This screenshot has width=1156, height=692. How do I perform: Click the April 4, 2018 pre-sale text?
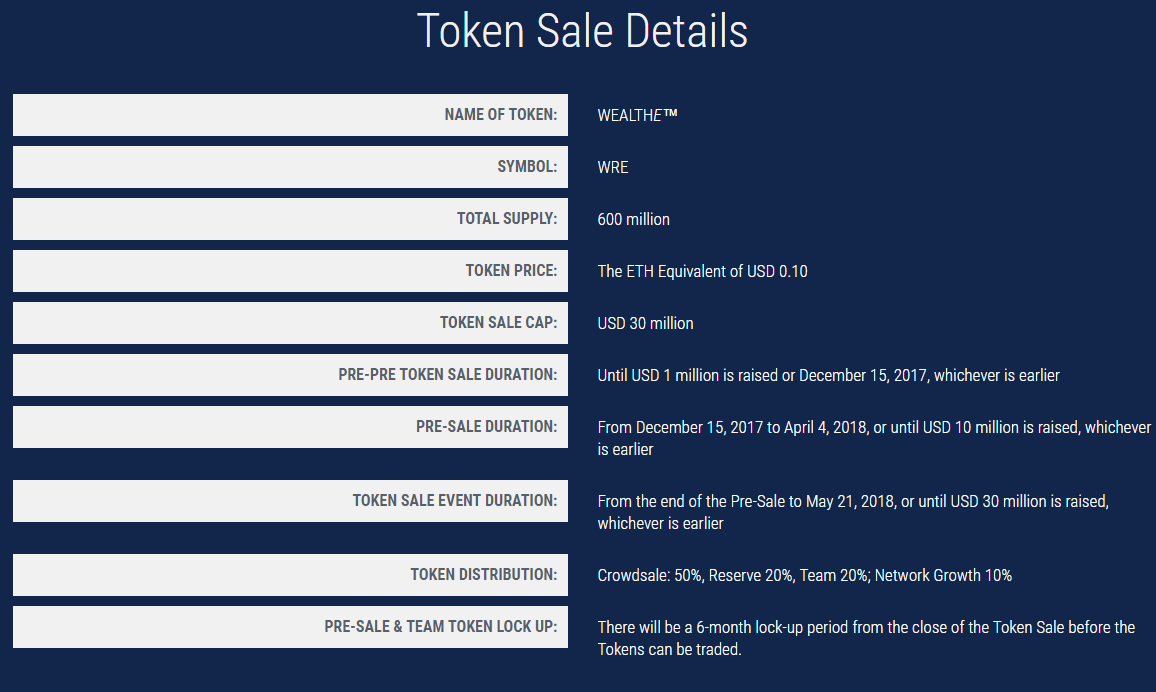click(834, 428)
